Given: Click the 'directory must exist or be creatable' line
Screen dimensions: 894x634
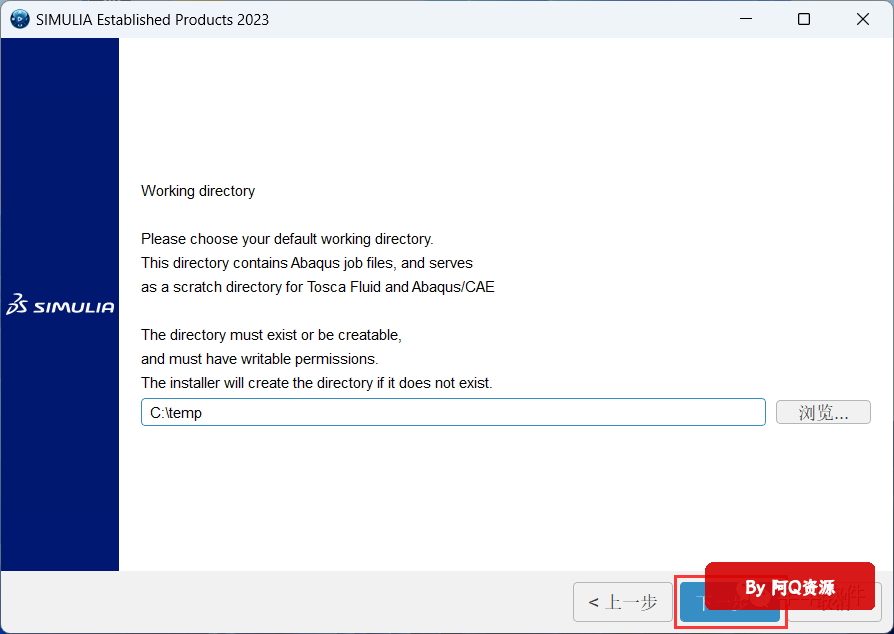Looking at the screenshot, I should click(x=271, y=335).
